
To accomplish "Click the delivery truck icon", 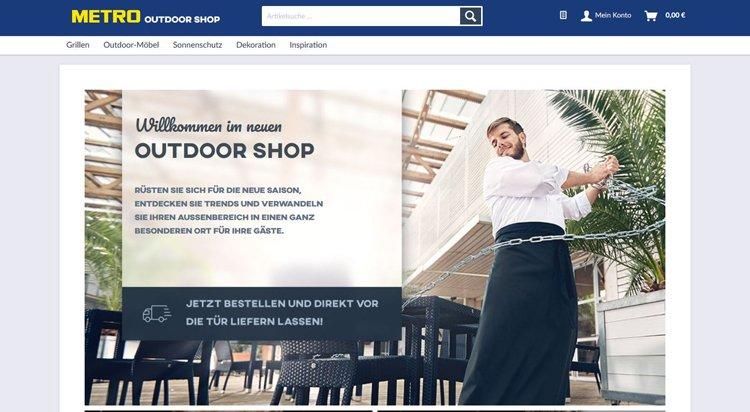I will (156, 314).
